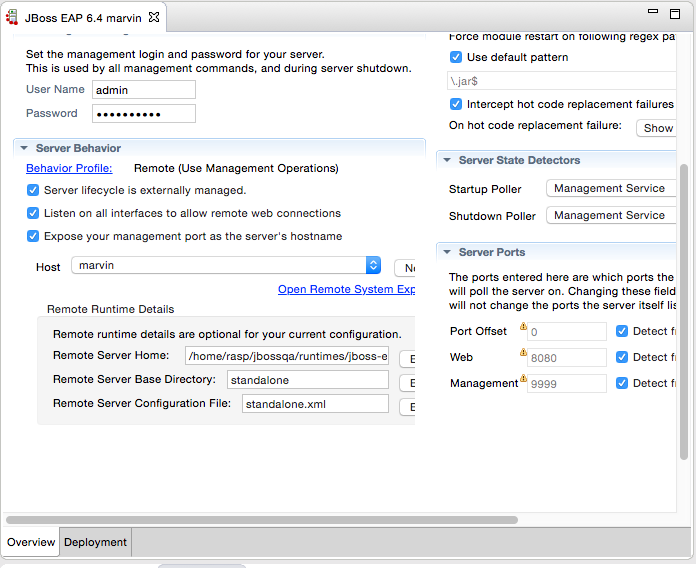The width and height of the screenshot is (696, 568).
Task: Browse for Remote Server Configuration File
Action: (x=407, y=407)
